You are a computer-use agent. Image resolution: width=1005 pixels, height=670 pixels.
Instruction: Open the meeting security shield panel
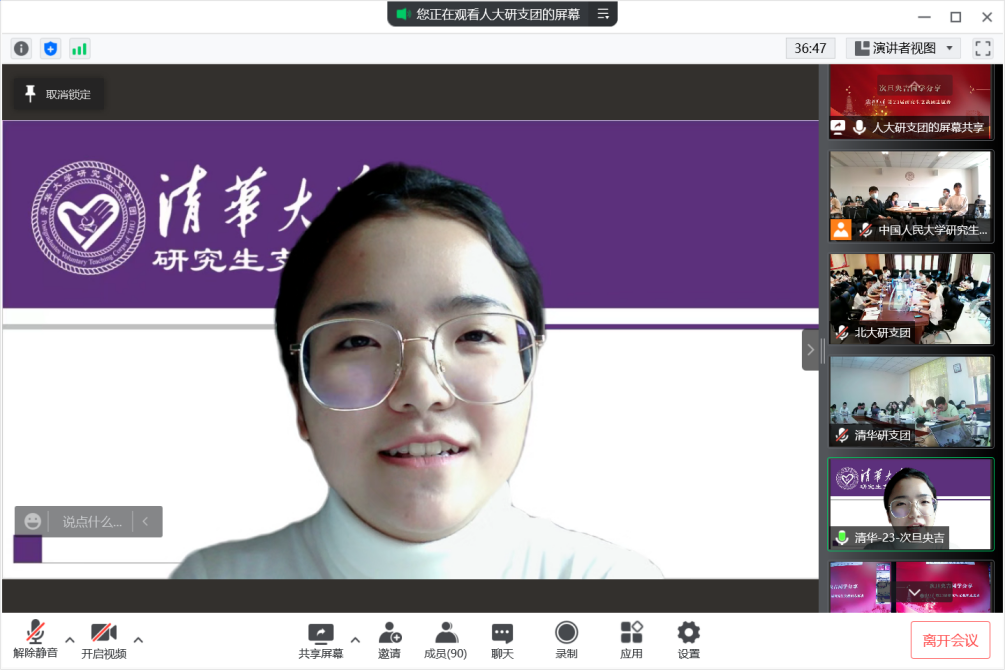click(50, 47)
